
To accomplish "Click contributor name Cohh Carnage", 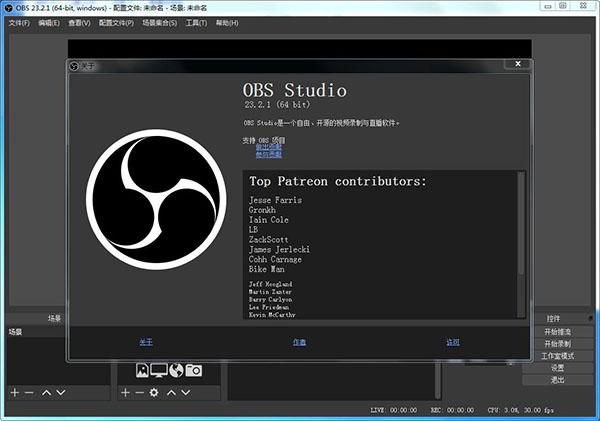I will point(275,259).
